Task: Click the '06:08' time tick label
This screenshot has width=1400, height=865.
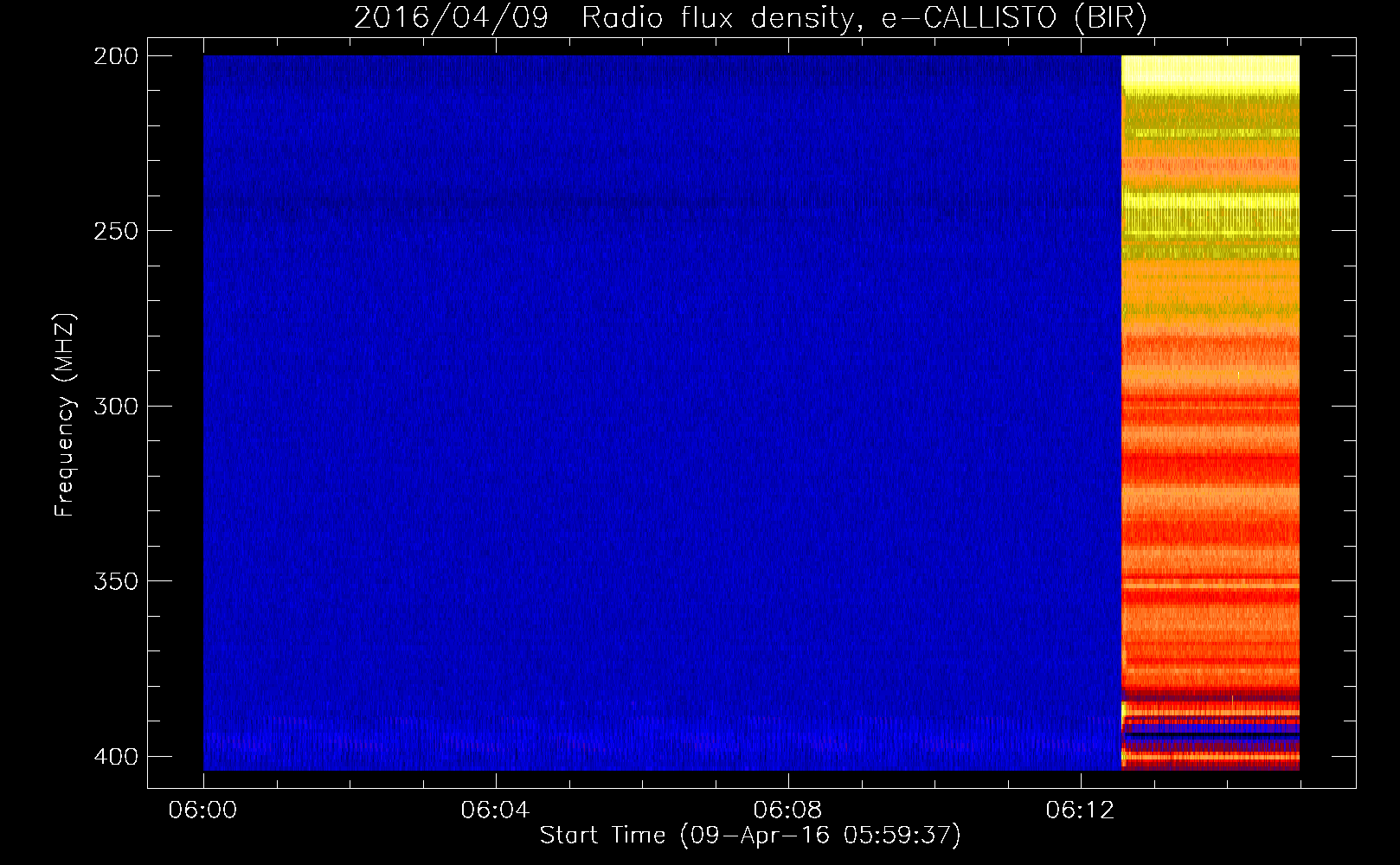Action: (x=787, y=811)
